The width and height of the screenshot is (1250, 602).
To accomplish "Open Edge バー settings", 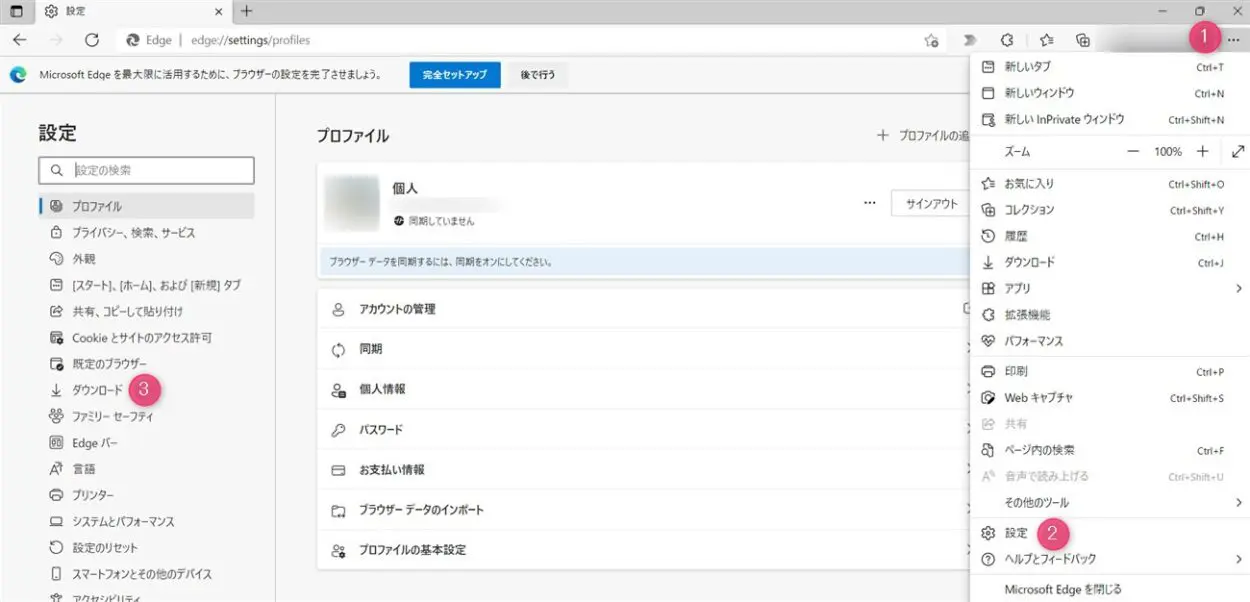I will pos(146,443).
